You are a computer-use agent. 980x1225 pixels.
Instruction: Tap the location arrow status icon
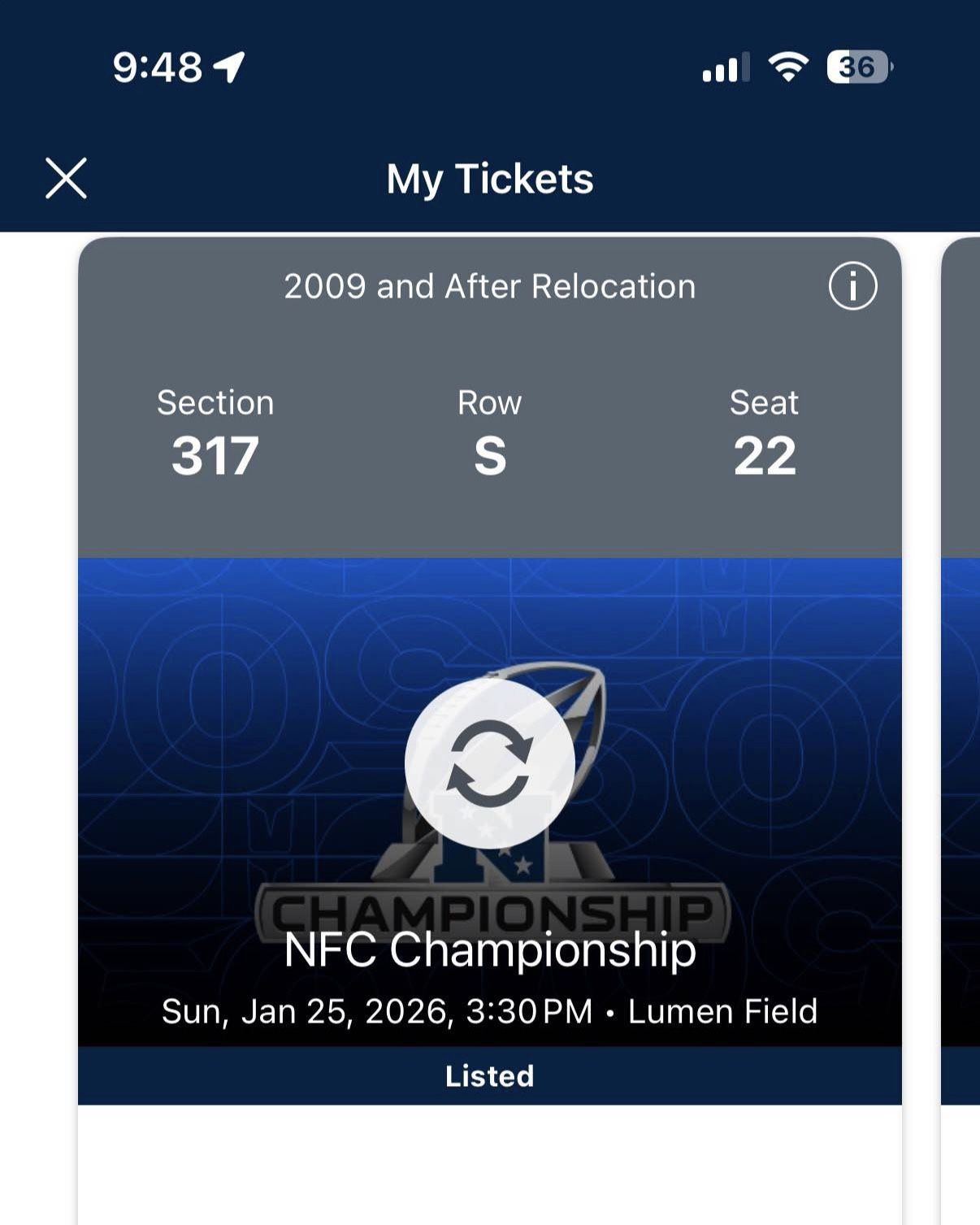coord(229,67)
